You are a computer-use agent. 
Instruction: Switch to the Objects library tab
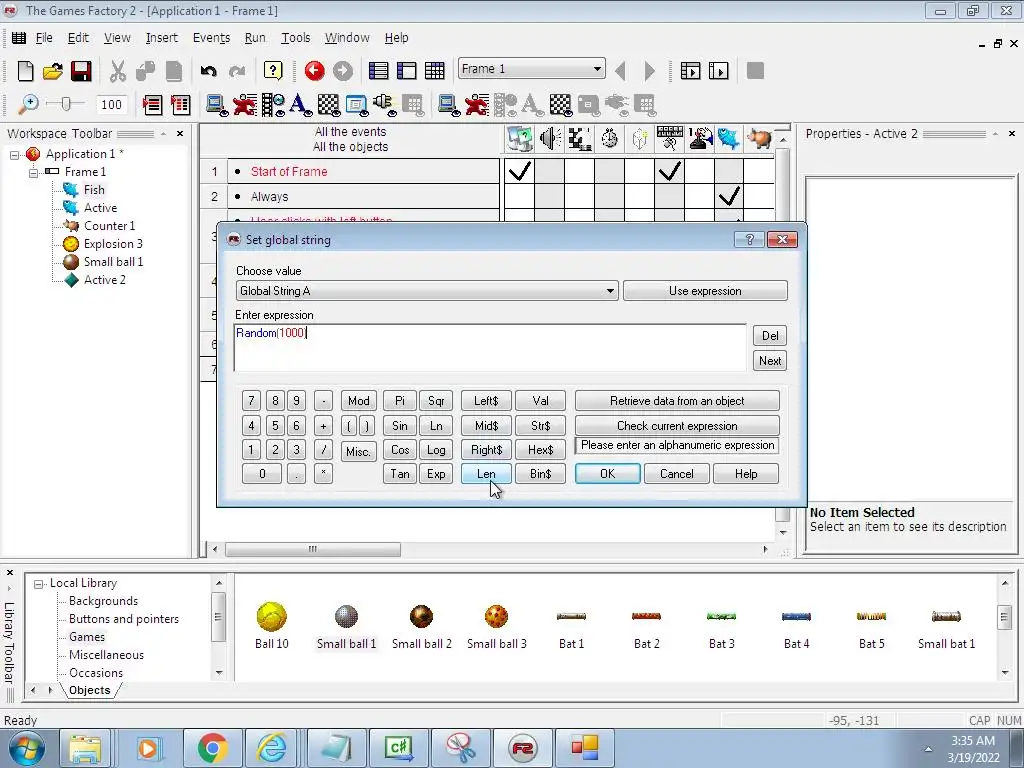89,690
